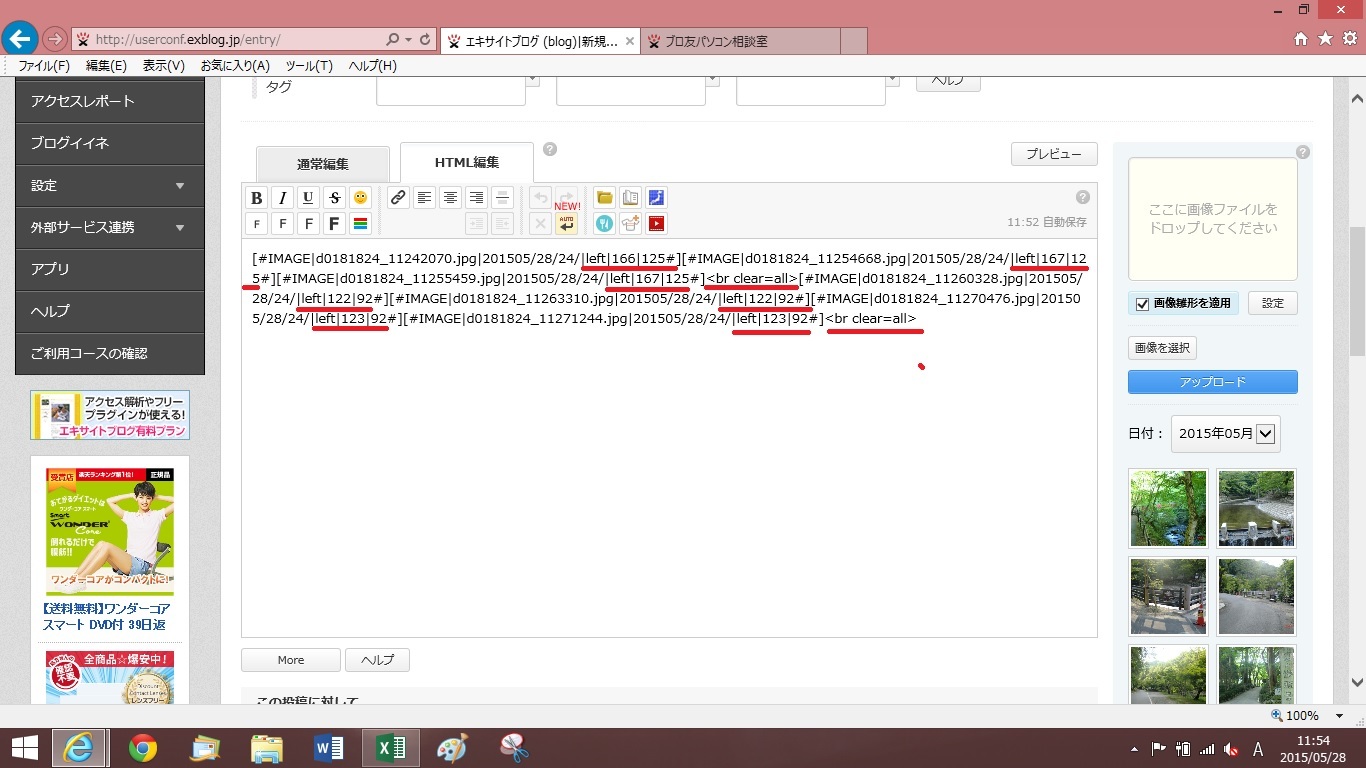Click the page vertical scrollbar thumb
The image size is (1366, 768).
(1357, 292)
